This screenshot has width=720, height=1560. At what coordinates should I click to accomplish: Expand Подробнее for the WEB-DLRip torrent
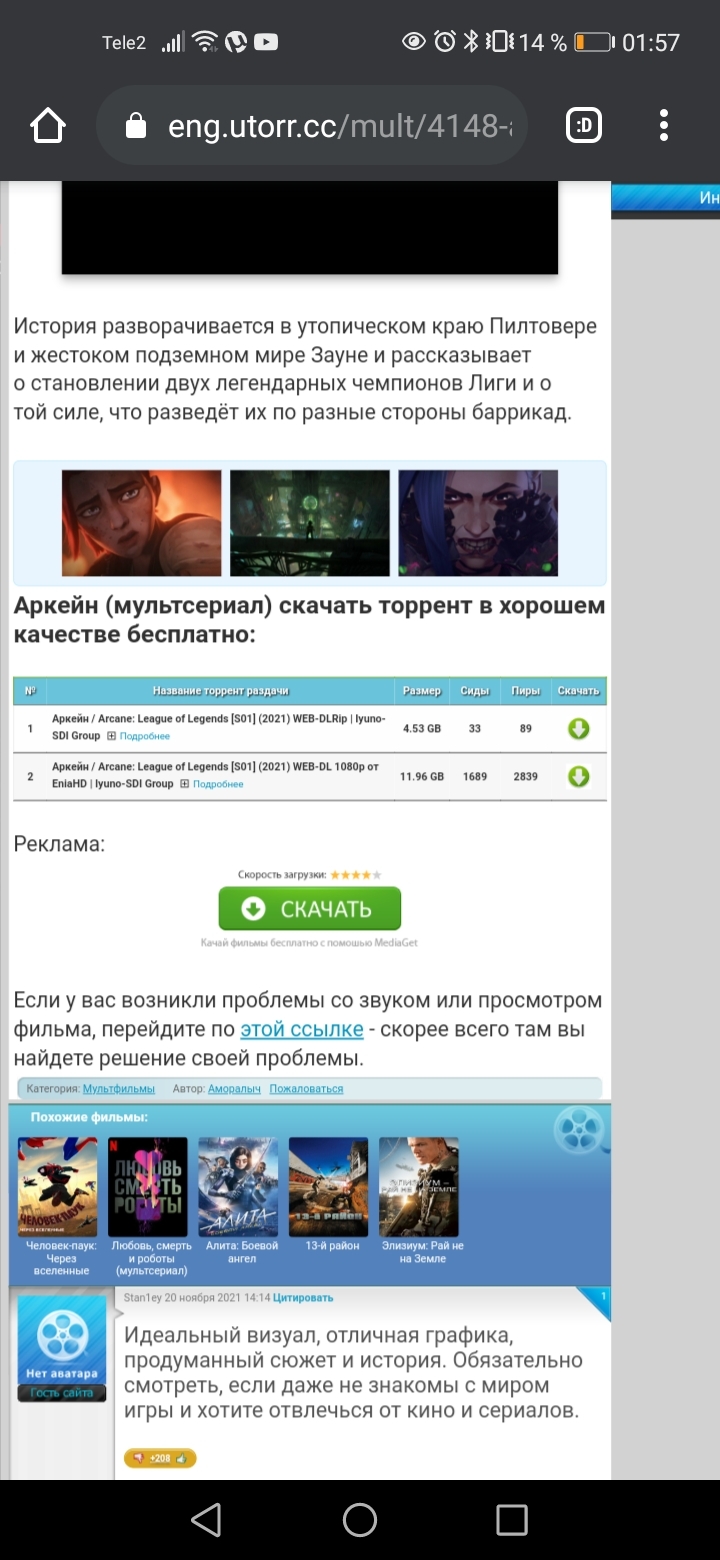[x=144, y=737]
